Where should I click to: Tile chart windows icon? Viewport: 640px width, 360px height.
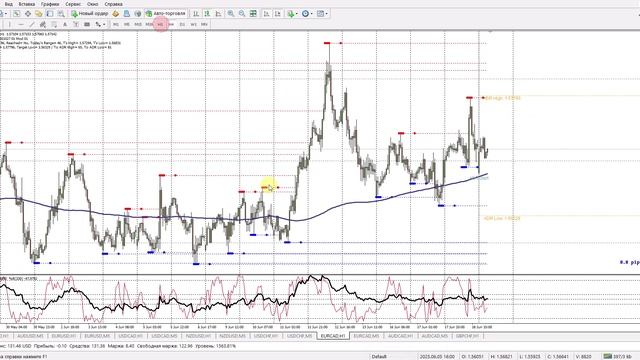(253, 13)
